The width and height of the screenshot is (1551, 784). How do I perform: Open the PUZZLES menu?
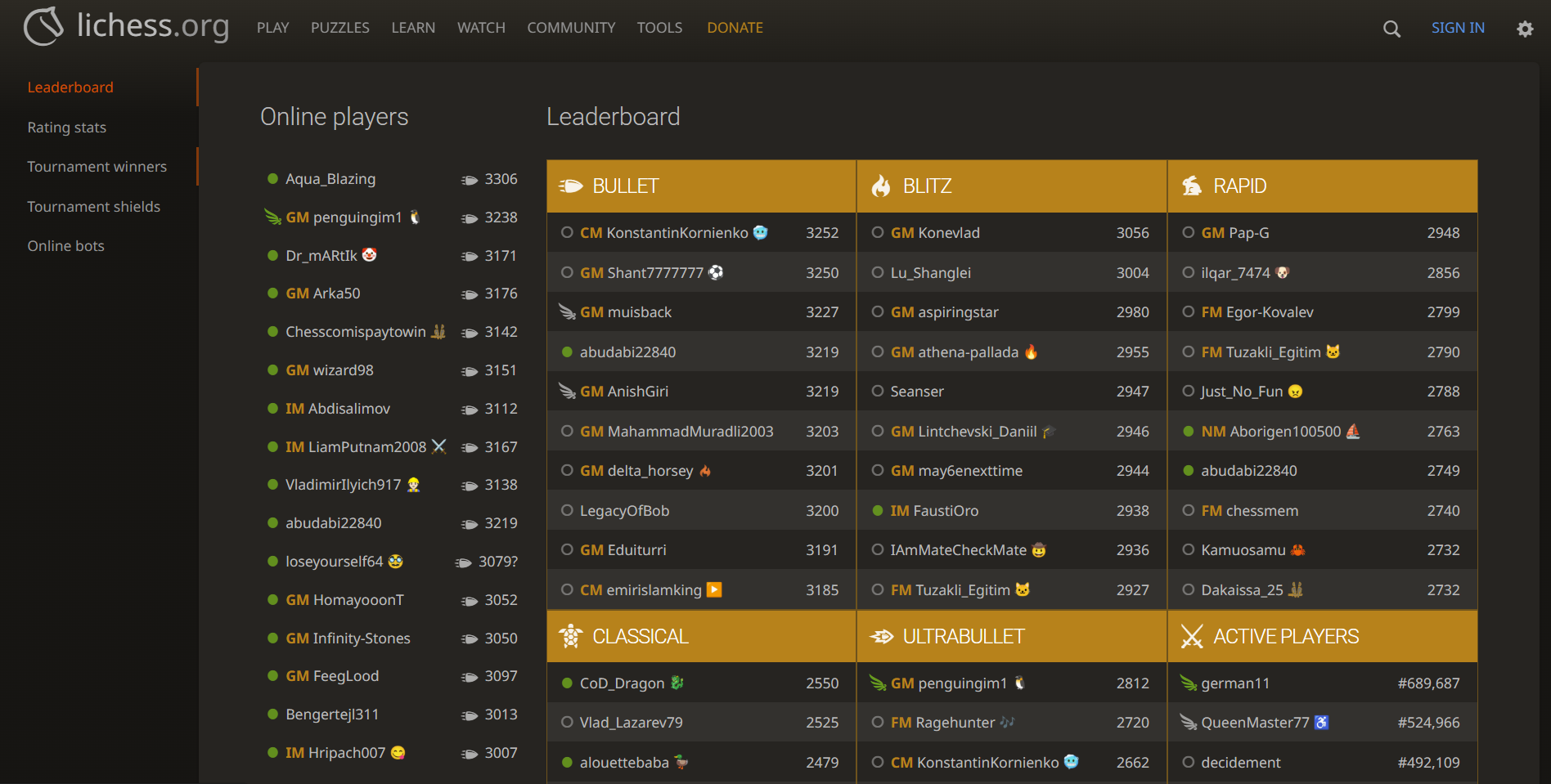pyautogui.click(x=340, y=28)
